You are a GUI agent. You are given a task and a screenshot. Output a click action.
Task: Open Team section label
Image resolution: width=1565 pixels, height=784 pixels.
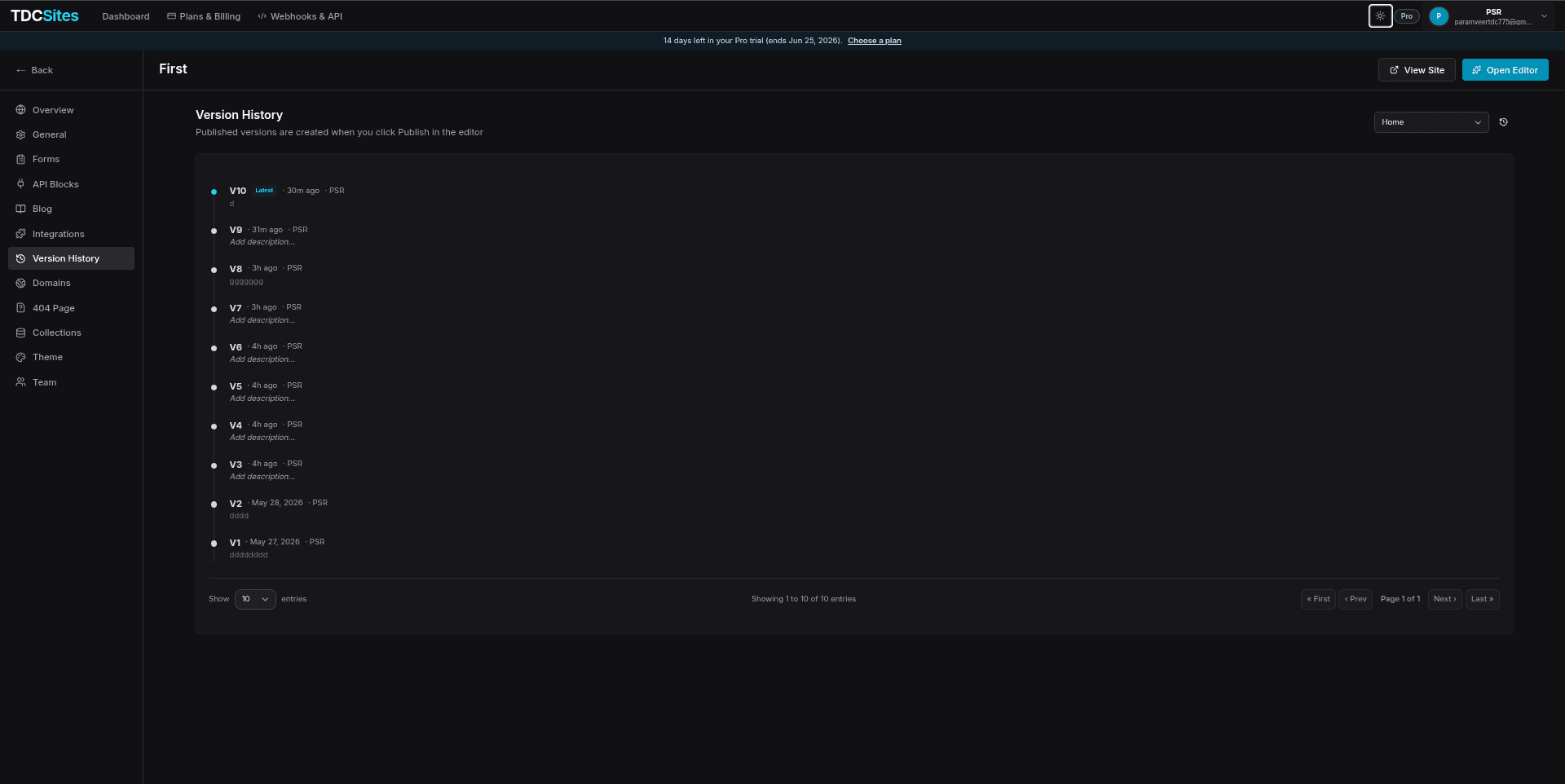45,382
